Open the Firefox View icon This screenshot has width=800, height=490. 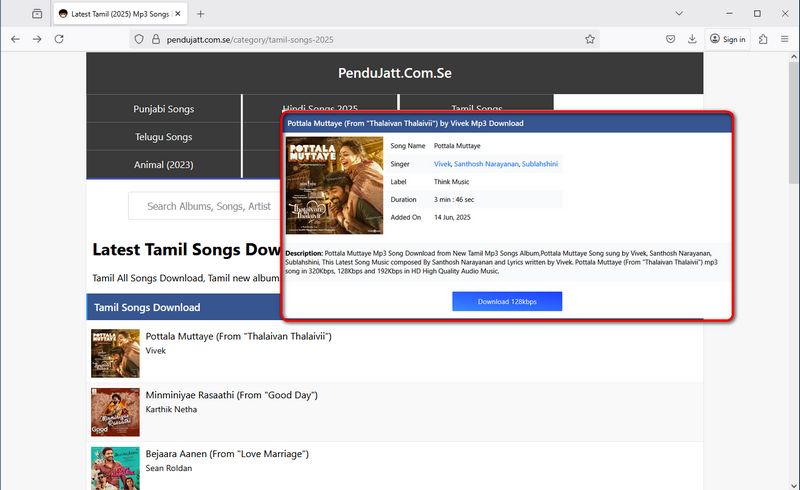coord(37,14)
